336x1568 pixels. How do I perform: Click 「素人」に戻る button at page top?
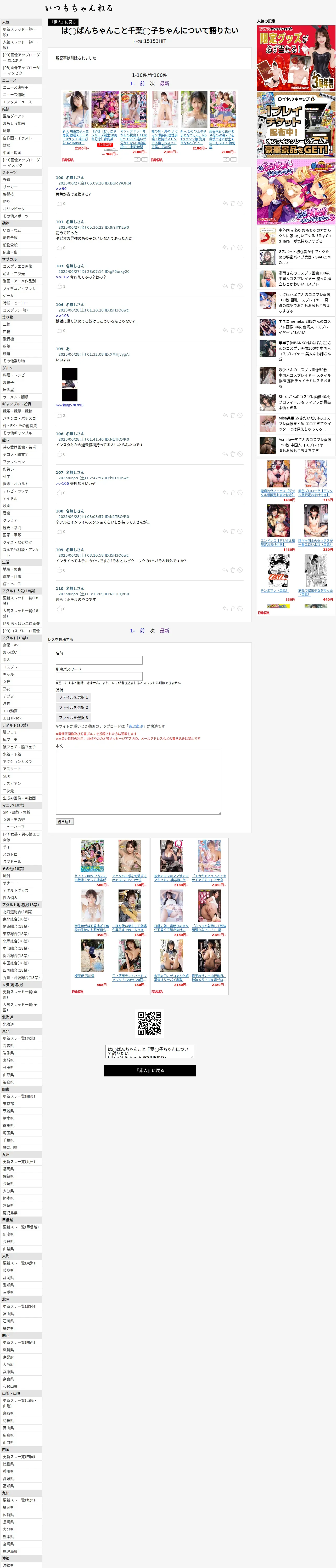pyautogui.click(x=63, y=22)
